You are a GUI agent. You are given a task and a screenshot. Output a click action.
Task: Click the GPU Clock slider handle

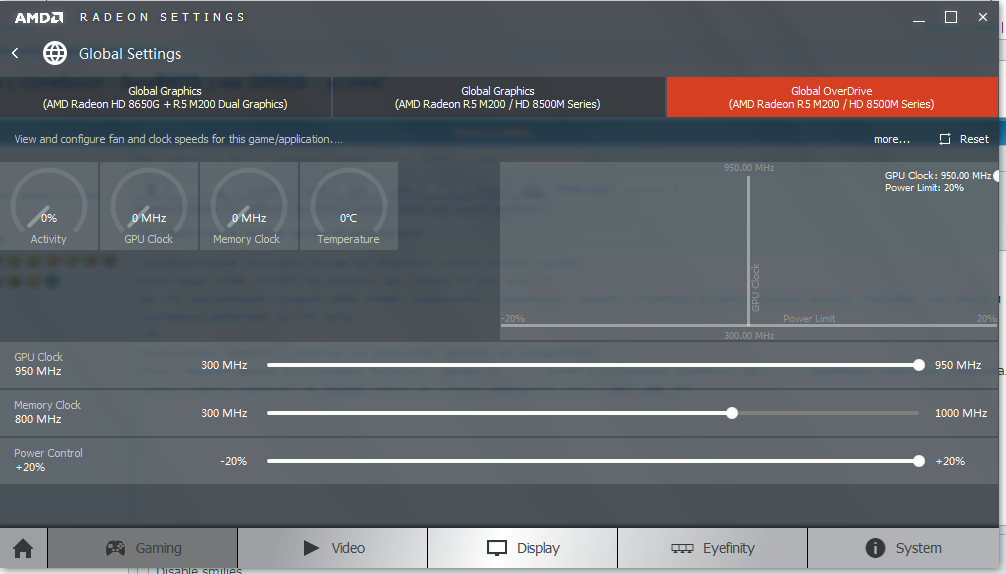919,365
